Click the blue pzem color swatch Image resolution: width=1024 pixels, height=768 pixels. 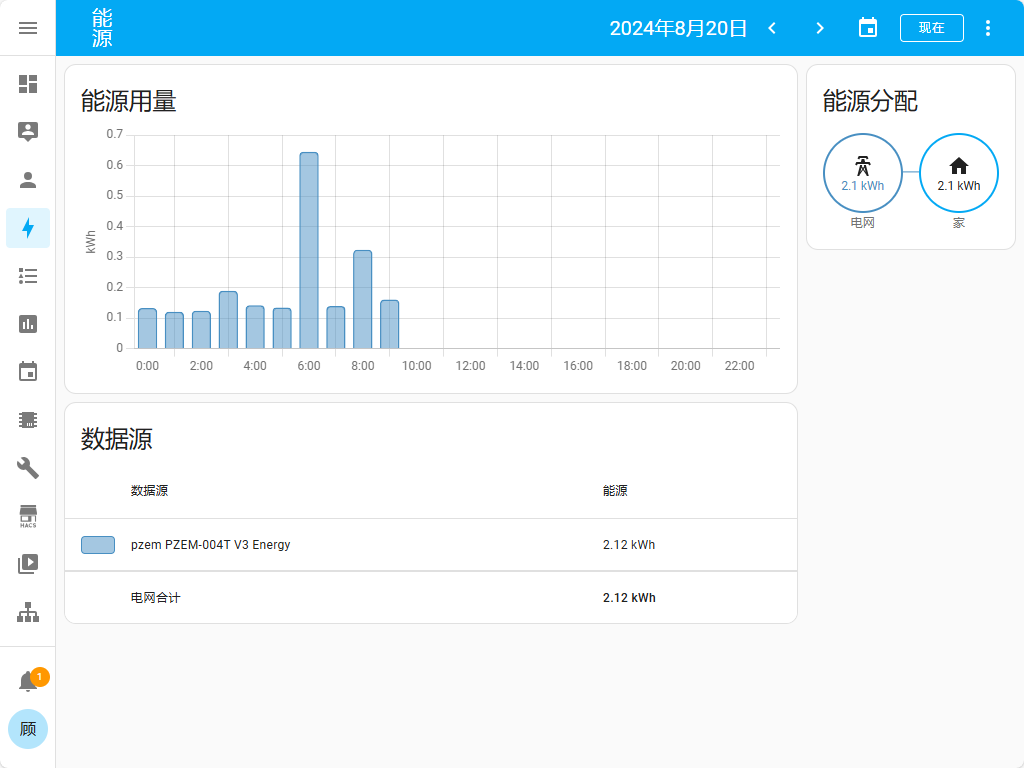coord(98,545)
